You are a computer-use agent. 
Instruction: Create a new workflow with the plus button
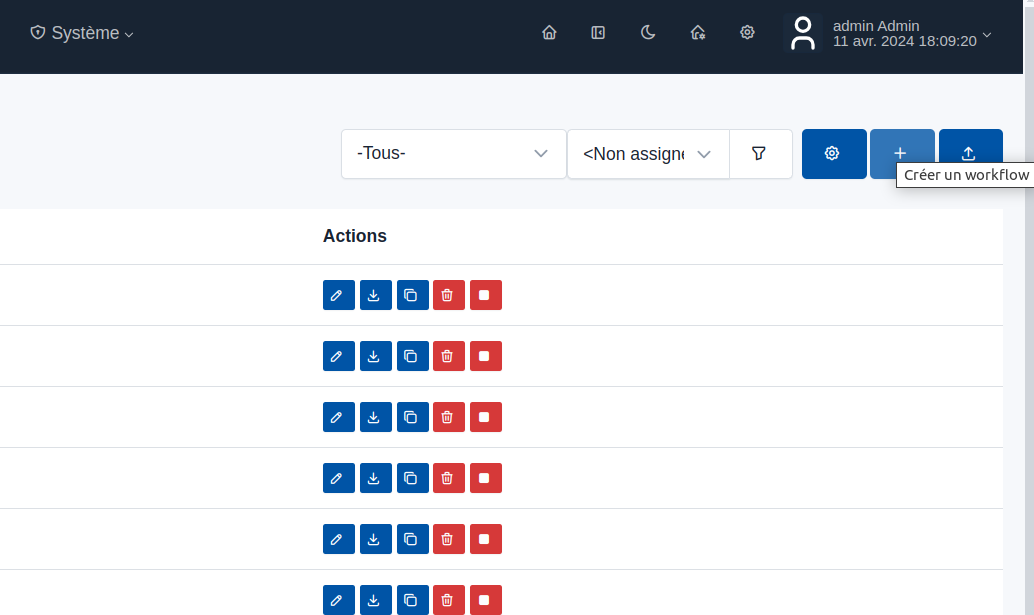click(x=902, y=154)
